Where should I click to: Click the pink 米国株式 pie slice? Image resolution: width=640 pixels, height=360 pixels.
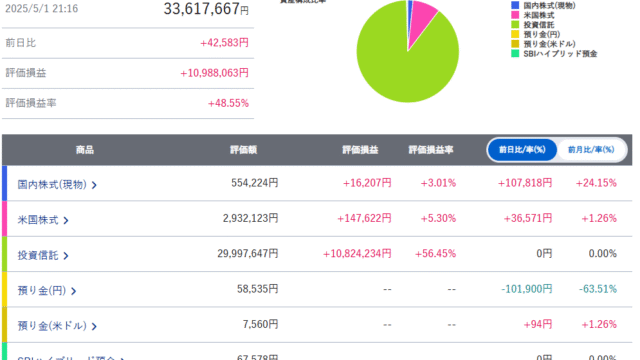[420, 20]
